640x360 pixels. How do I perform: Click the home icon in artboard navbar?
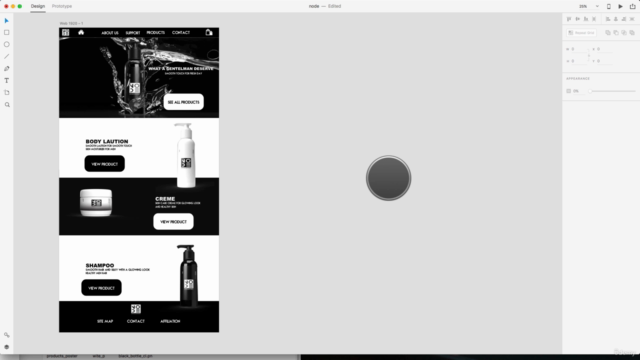coord(81,32)
